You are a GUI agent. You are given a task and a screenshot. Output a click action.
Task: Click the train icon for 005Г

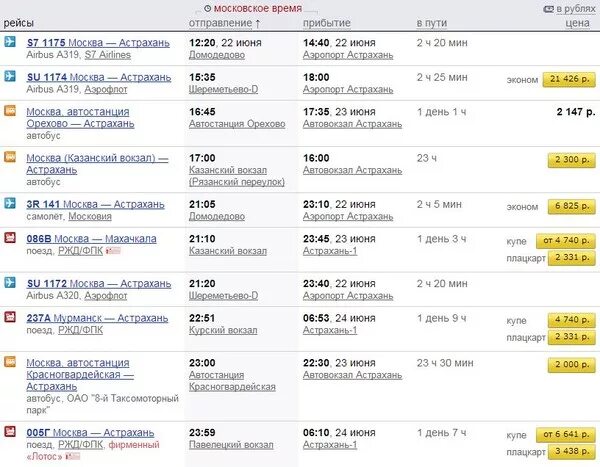coord(10,431)
